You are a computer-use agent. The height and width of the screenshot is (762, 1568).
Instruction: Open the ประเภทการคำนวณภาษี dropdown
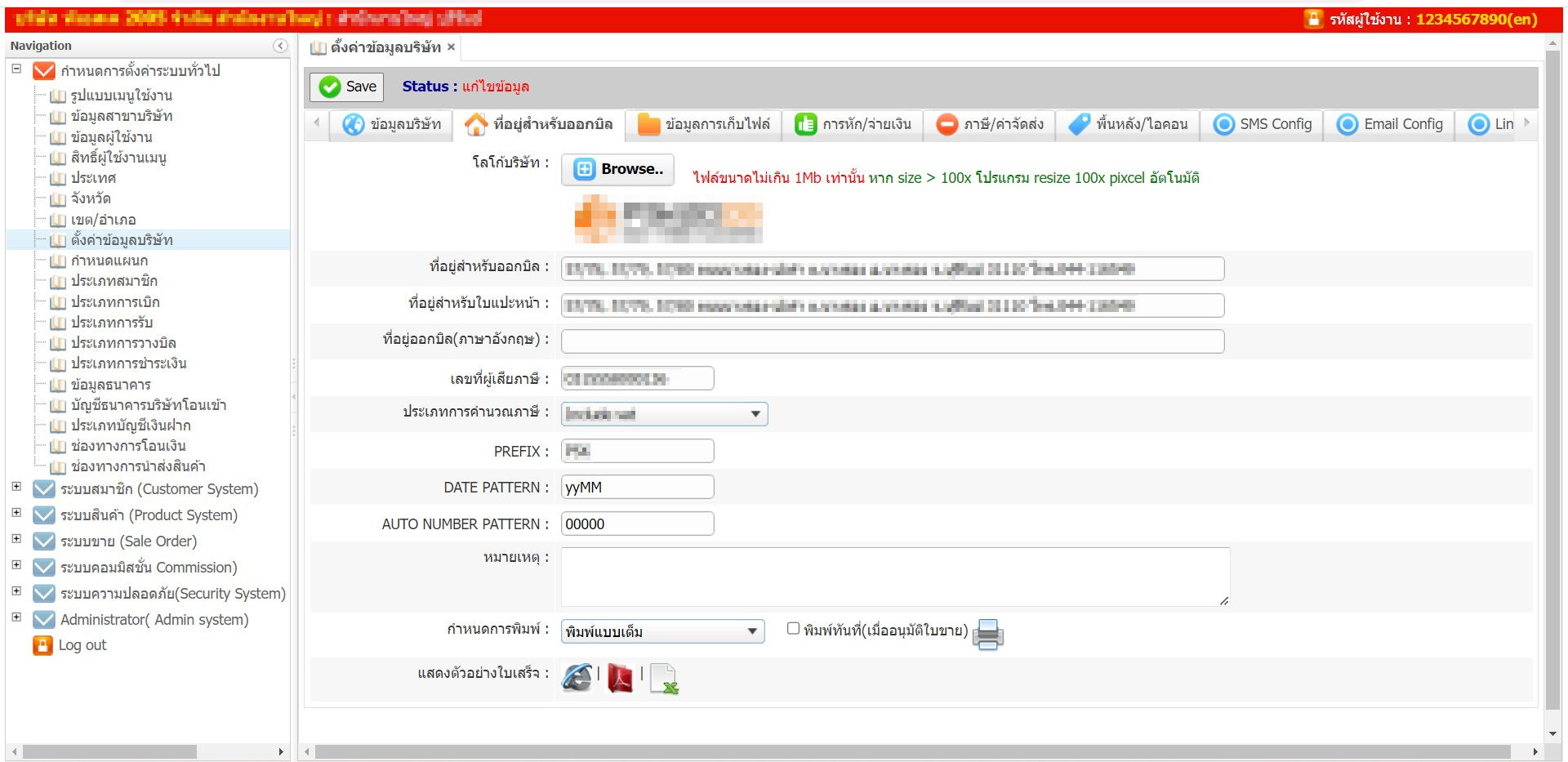coord(664,414)
